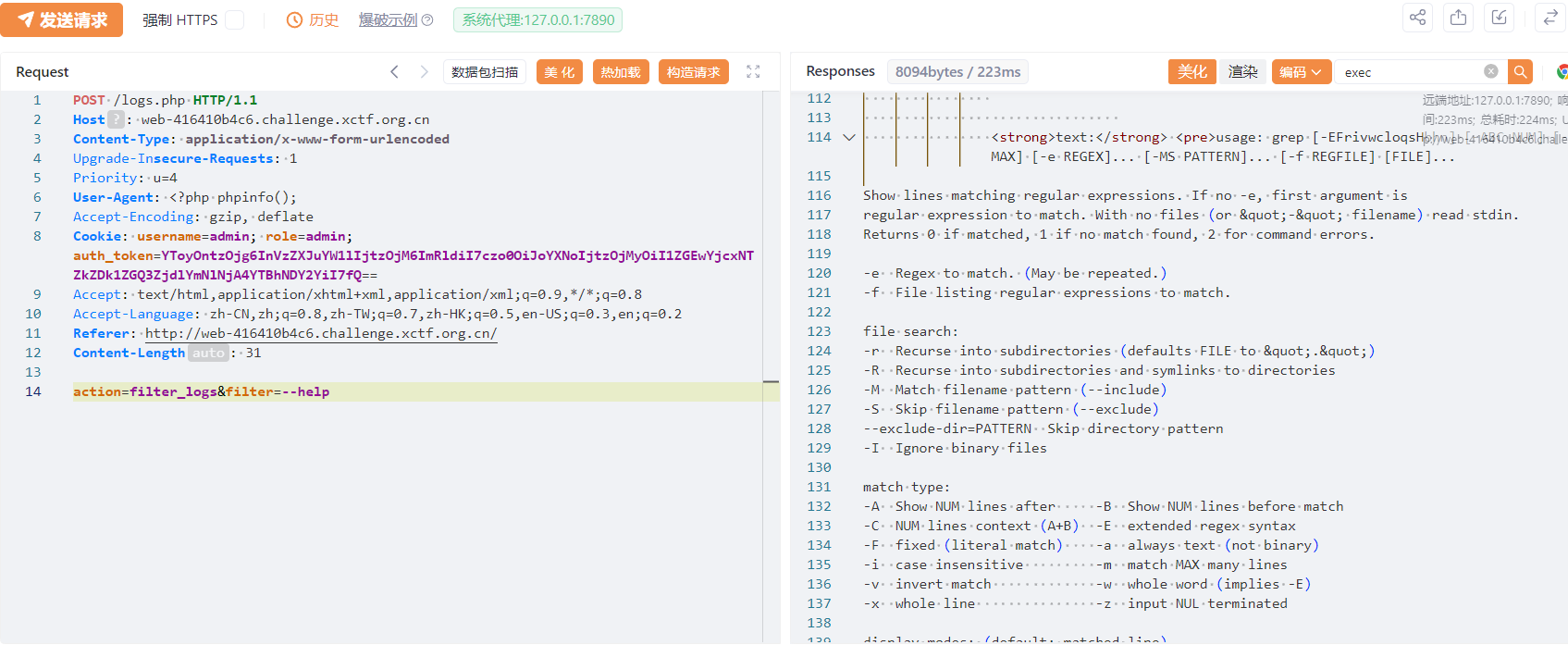Click response line 'match type:'
The image size is (1568, 645).
click(x=907, y=487)
